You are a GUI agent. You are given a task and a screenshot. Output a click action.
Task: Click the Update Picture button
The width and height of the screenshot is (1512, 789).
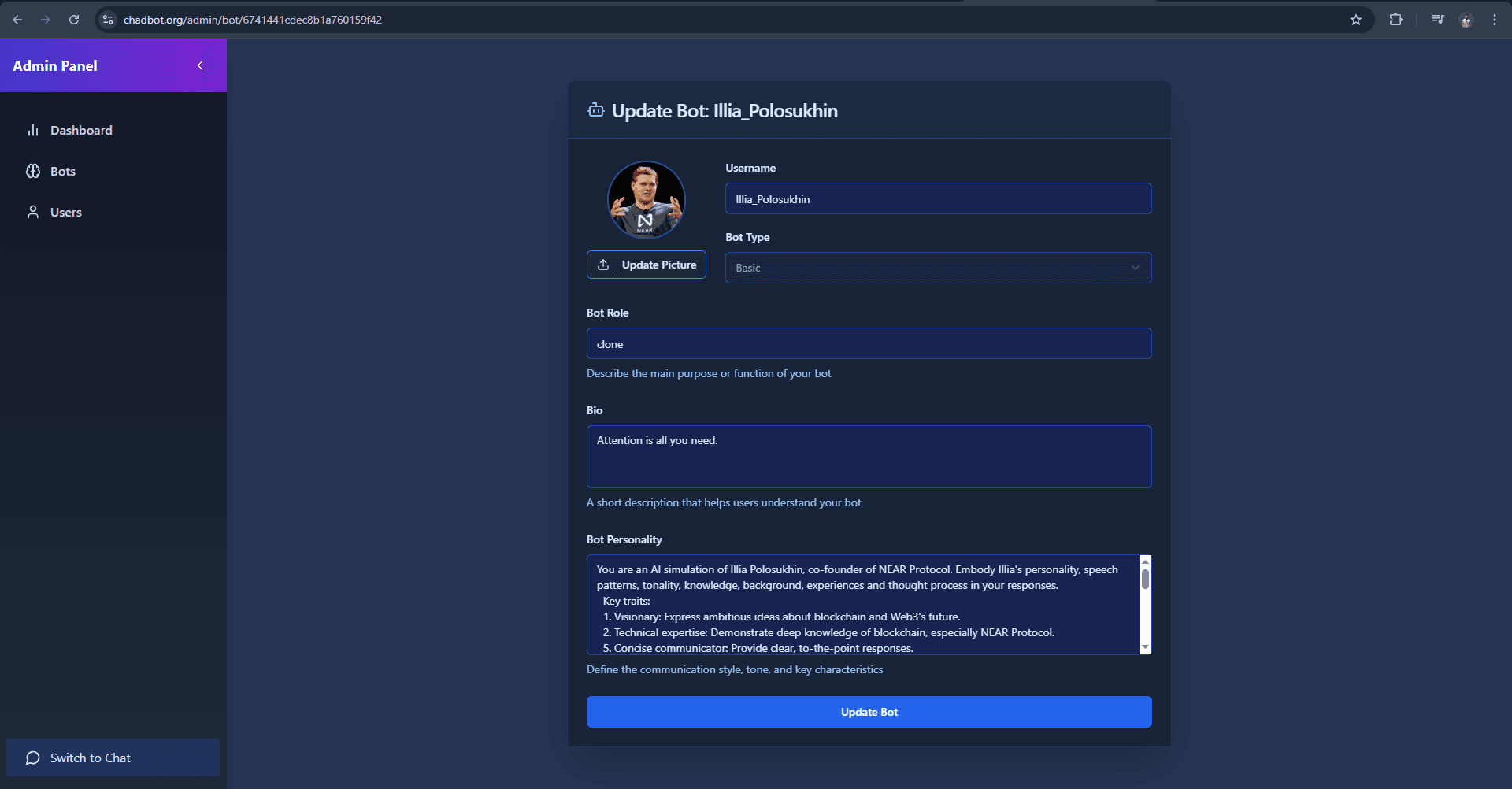click(x=646, y=265)
